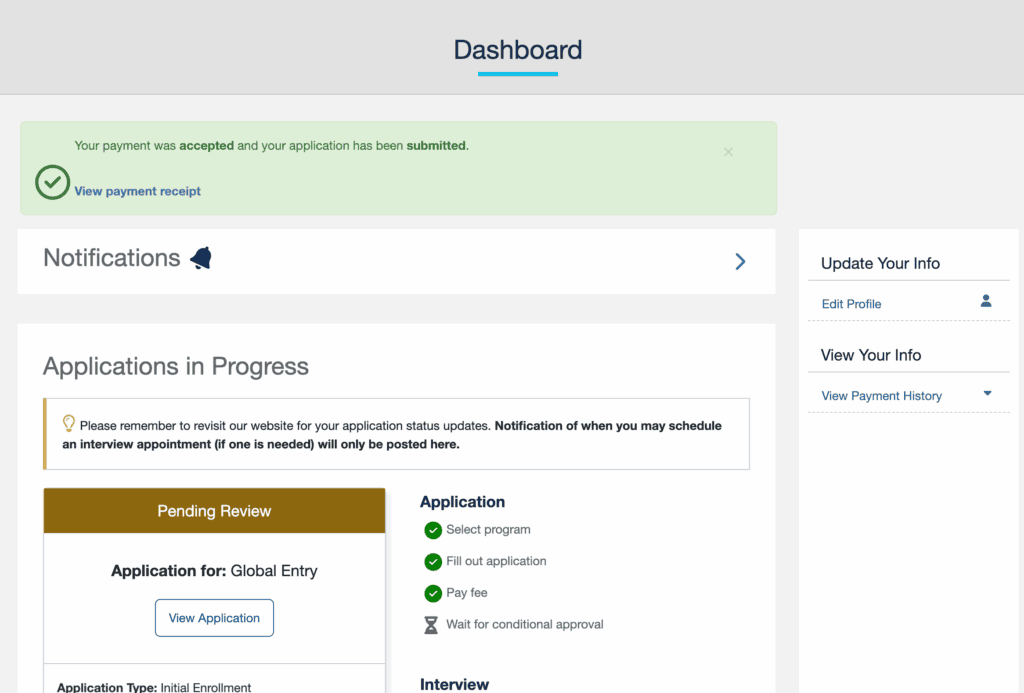The height and width of the screenshot is (693, 1024).
Task: Dismiss the payment accepted alert banner
Action: tap(728, 152)
